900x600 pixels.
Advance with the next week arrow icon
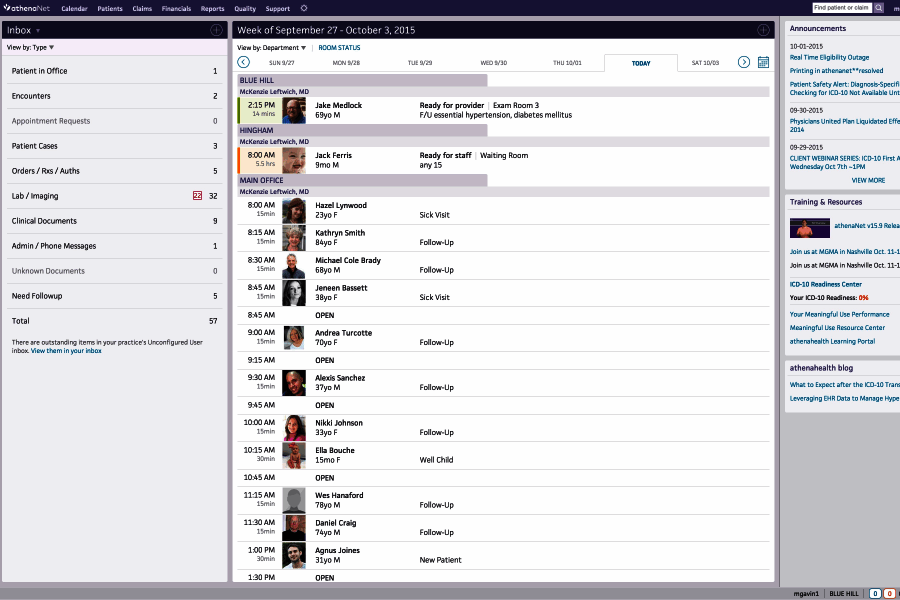coord(743,61)
